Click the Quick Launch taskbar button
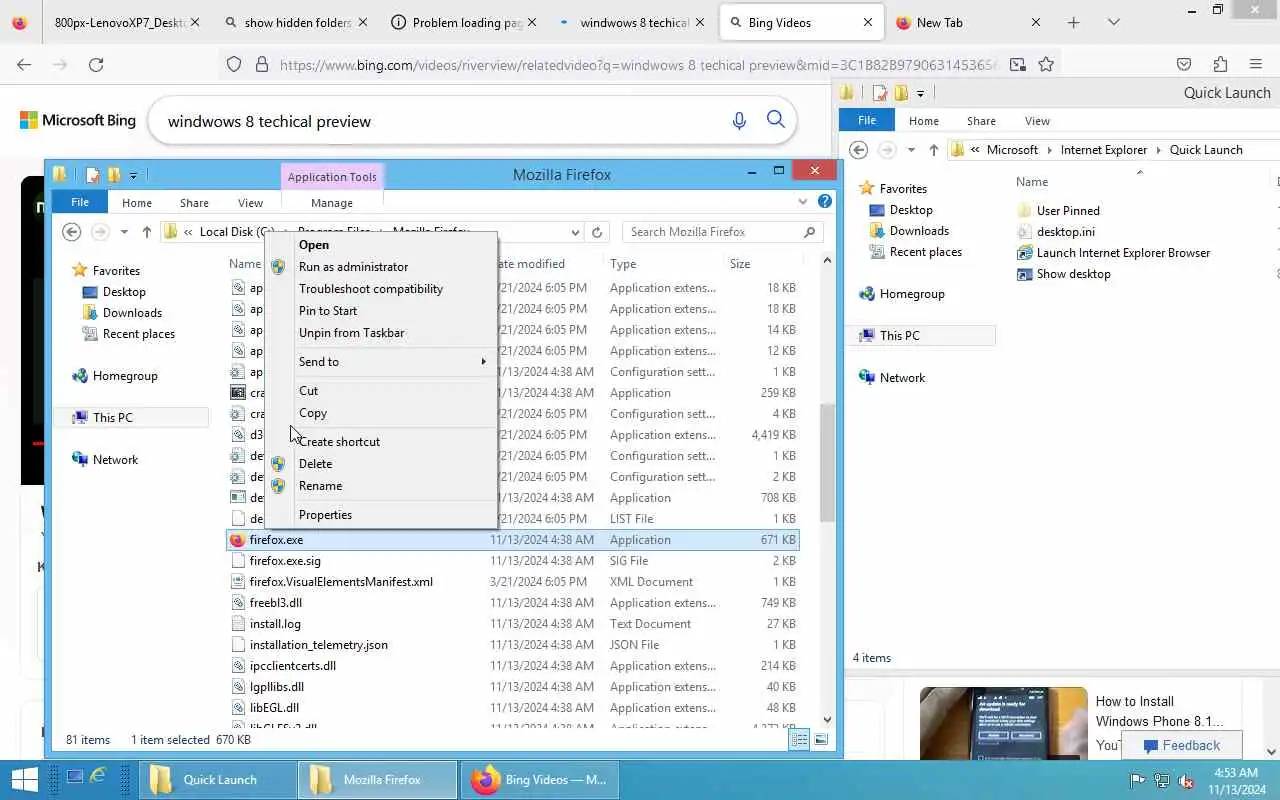Image resolution: width=1280 pixels, height=800 pixels. point(220,779)
